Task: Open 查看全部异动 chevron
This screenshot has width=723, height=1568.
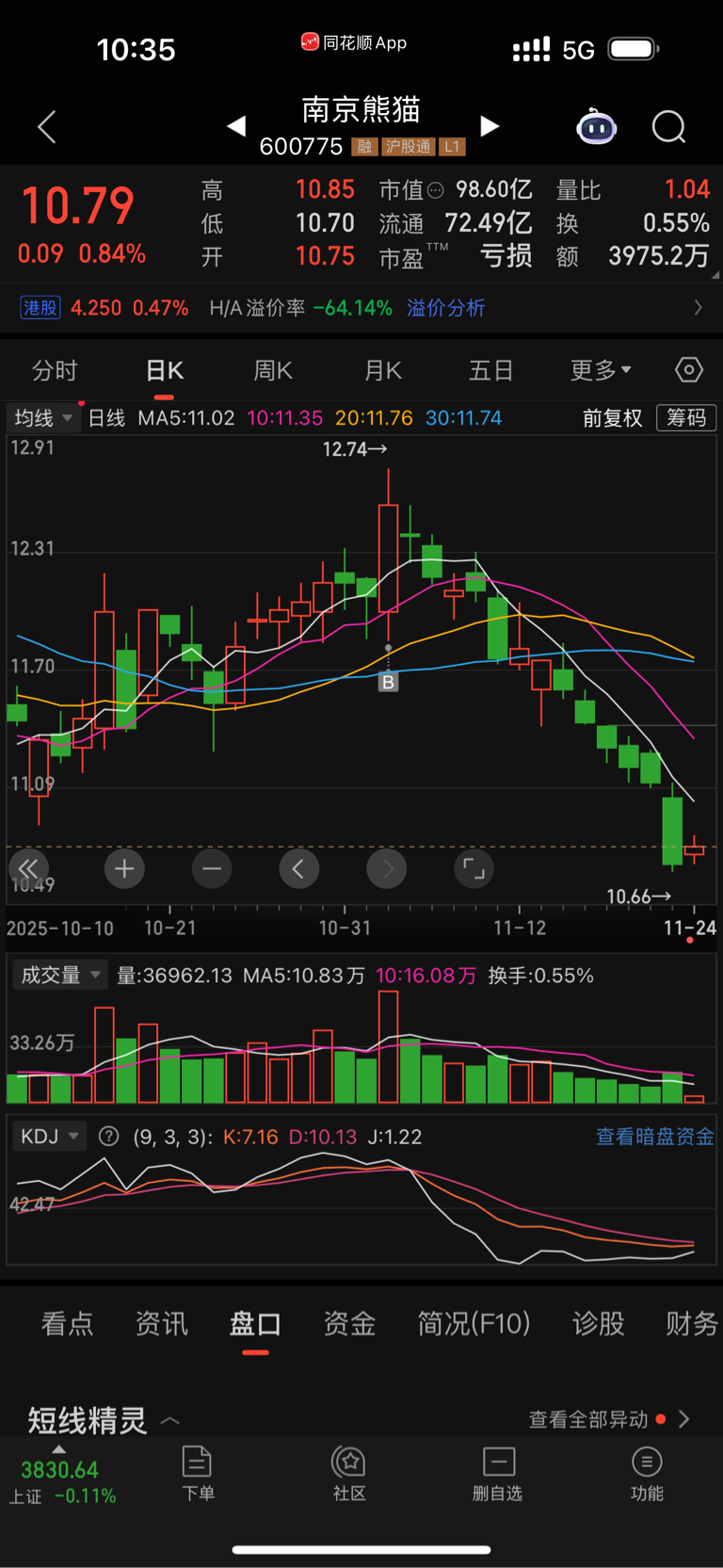Action: coord(684,1419)
